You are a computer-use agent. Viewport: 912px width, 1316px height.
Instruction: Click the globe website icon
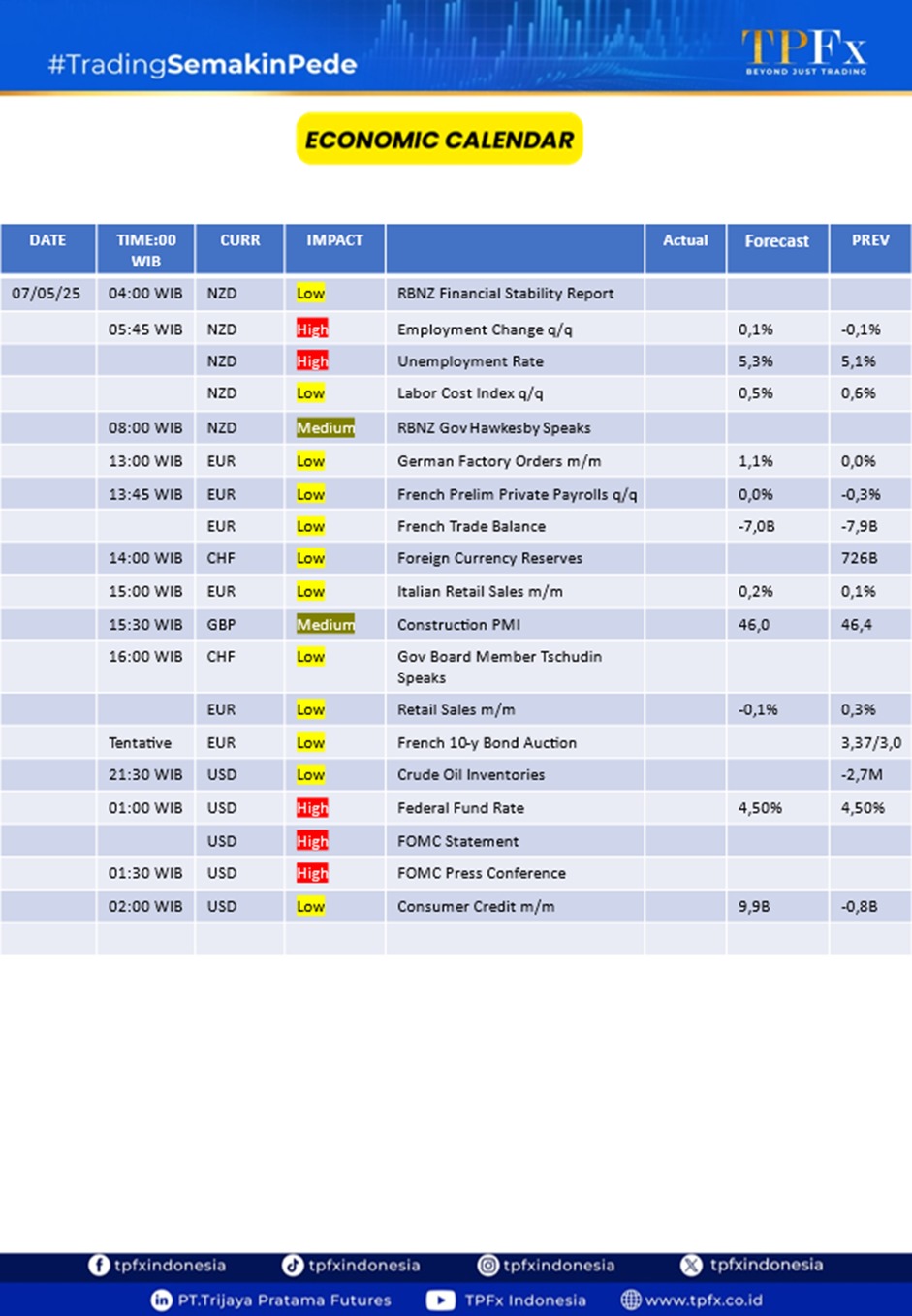tap(631, 1300)
